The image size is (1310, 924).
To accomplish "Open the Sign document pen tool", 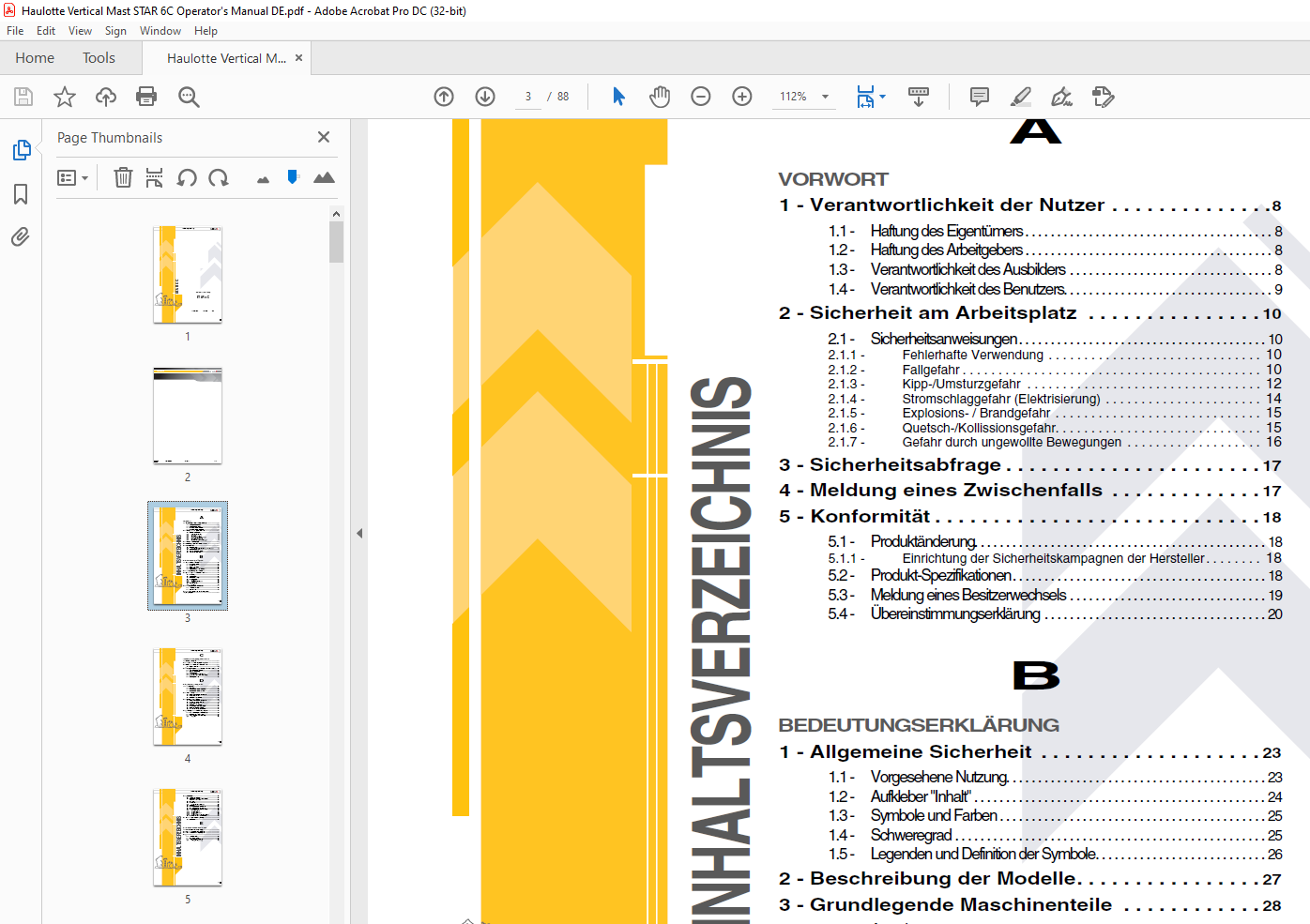I will [x=1061, y=97].
